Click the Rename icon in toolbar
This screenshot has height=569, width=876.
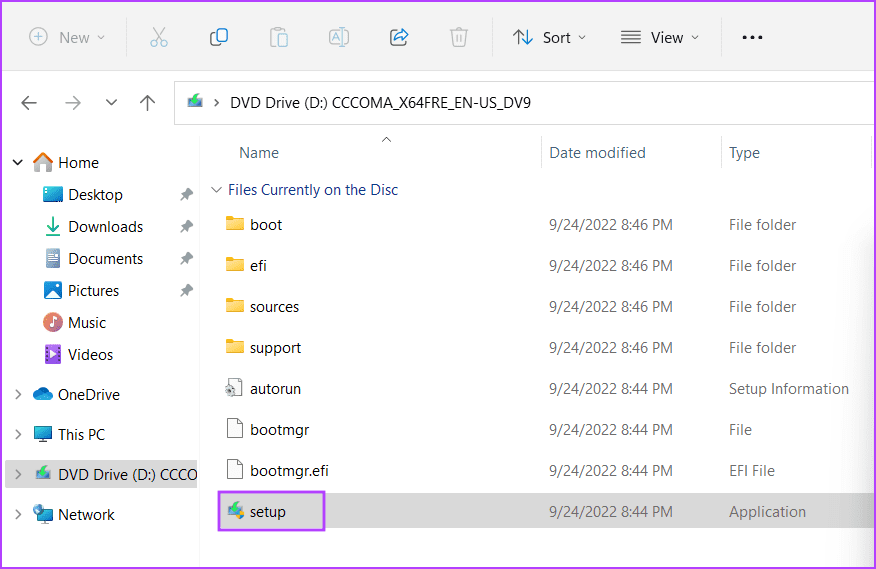[x=339, y=37]
